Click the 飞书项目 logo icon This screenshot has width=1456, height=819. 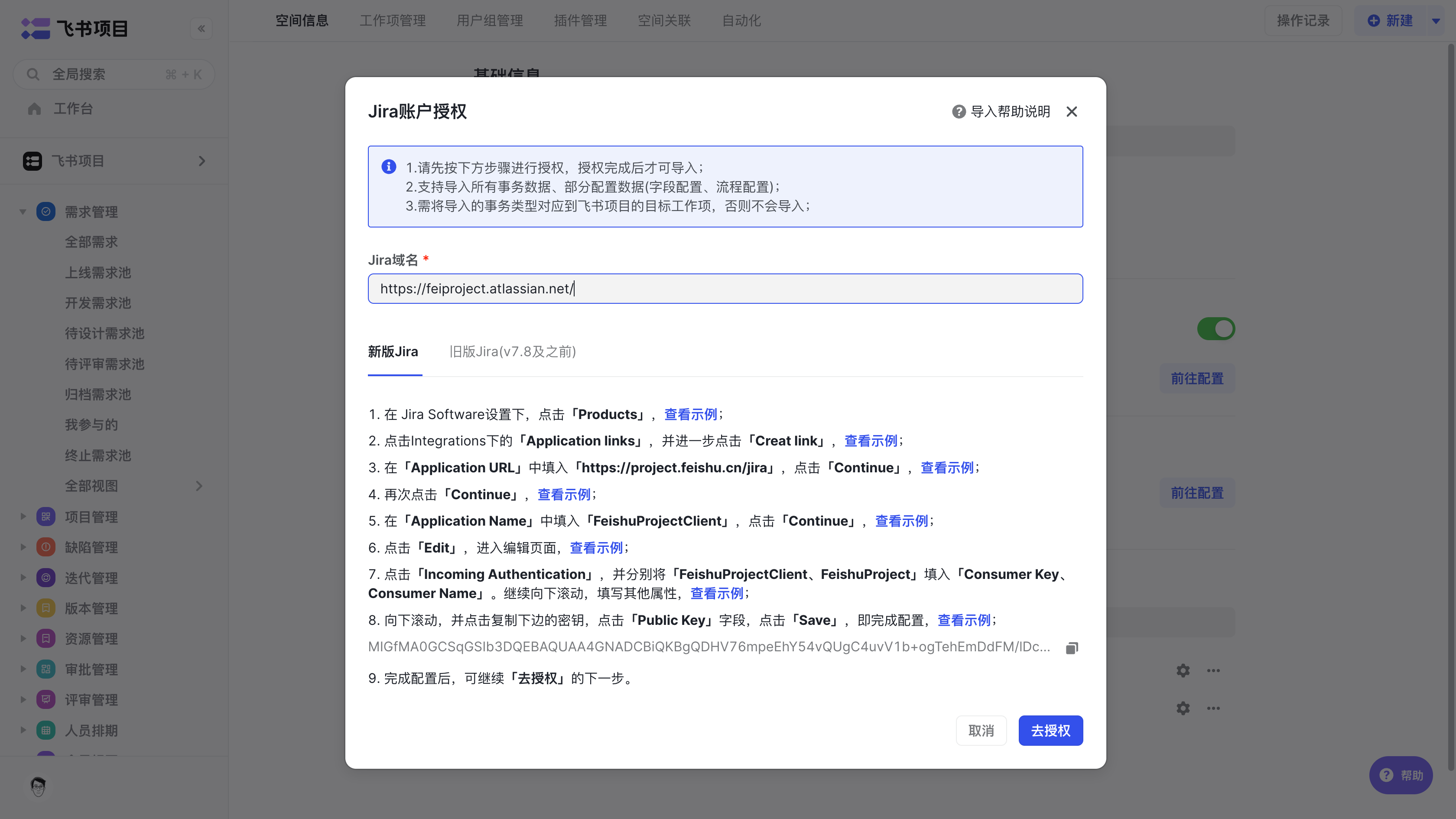[36, 28]
